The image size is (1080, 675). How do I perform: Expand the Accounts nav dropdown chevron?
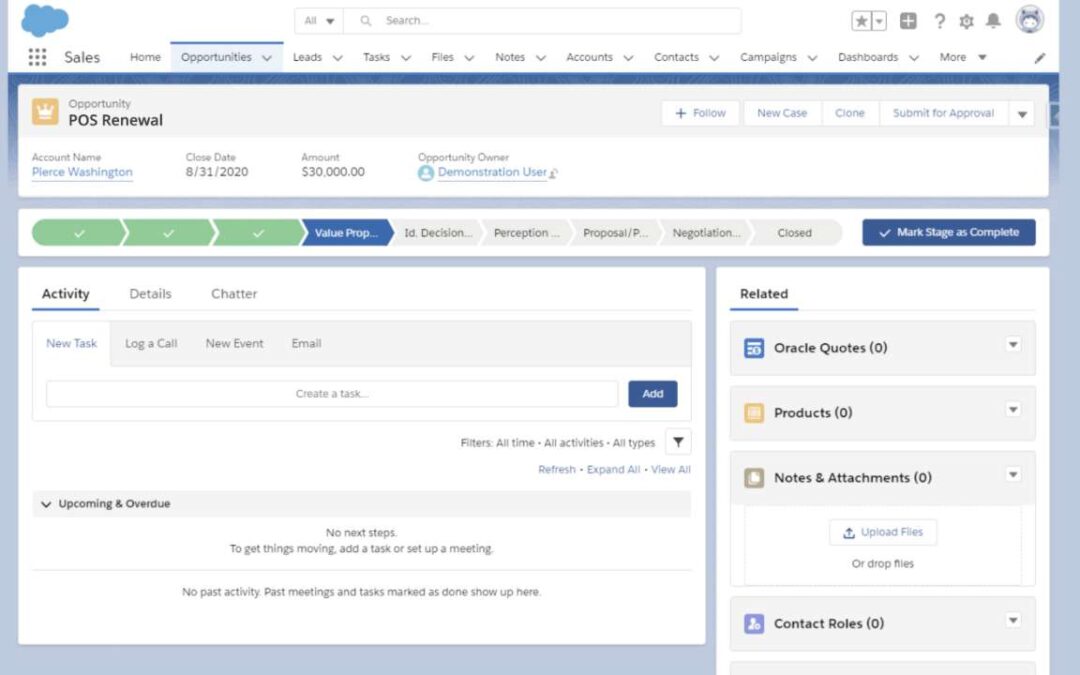[628, 58]
